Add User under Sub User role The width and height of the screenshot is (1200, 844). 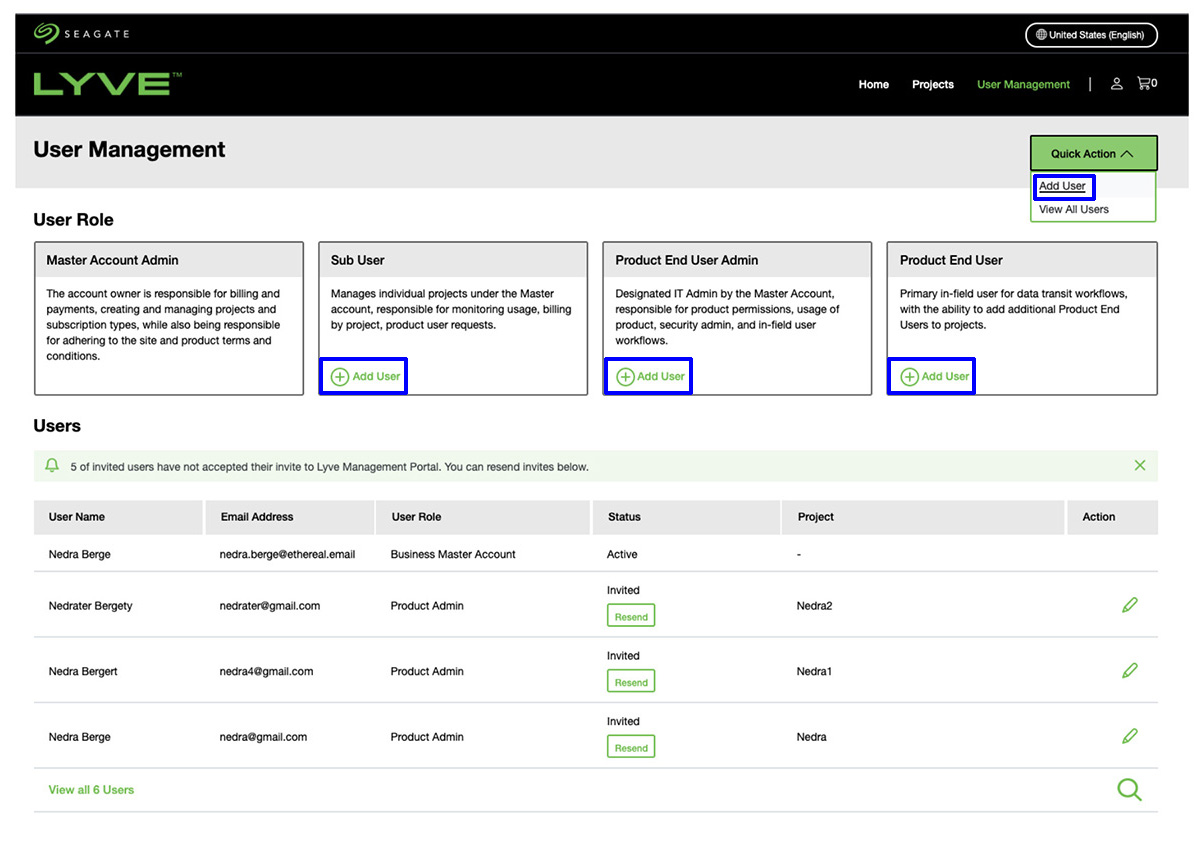click(366, 376)
